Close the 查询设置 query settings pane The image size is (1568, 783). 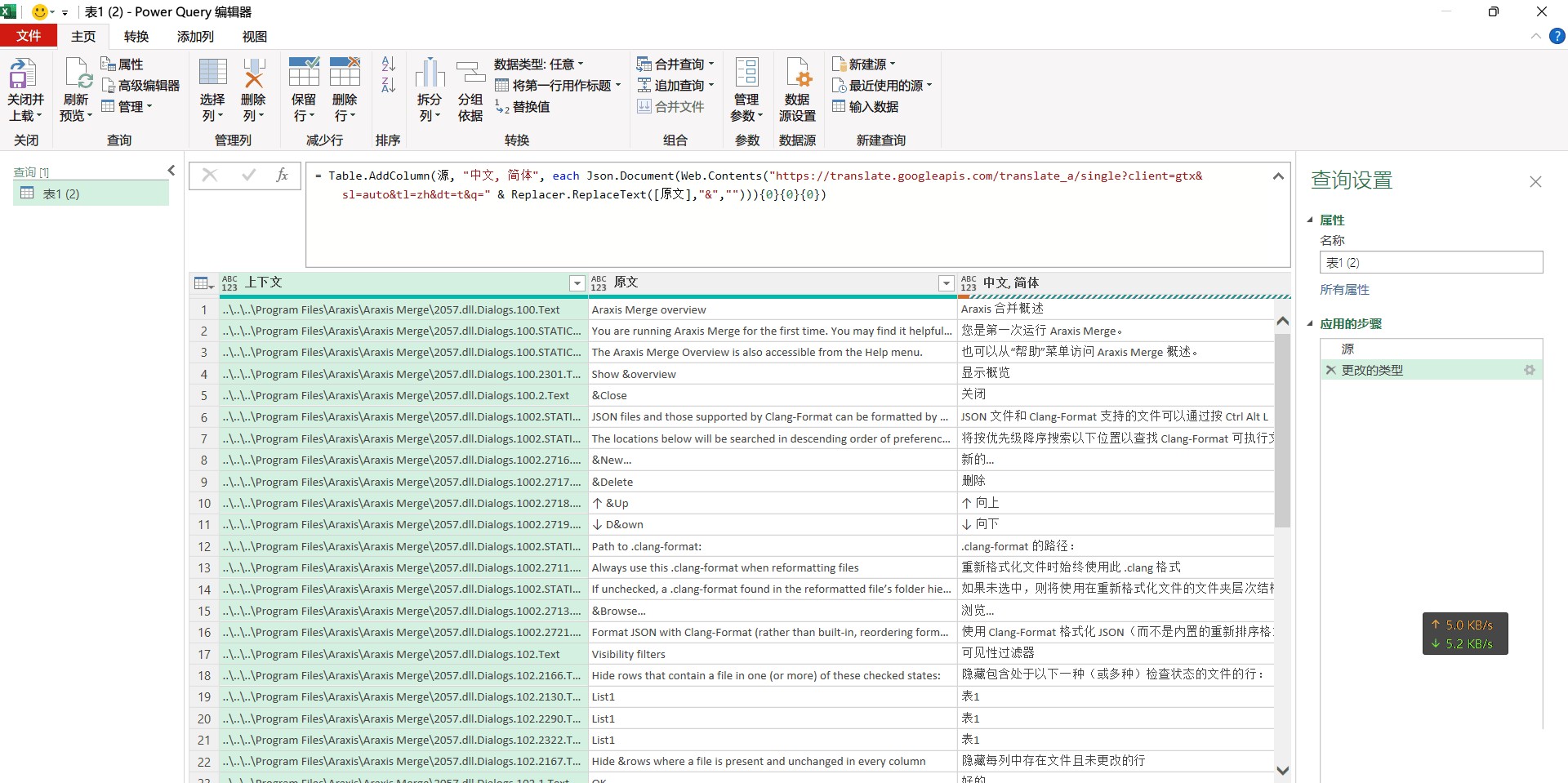(1535, 181)
